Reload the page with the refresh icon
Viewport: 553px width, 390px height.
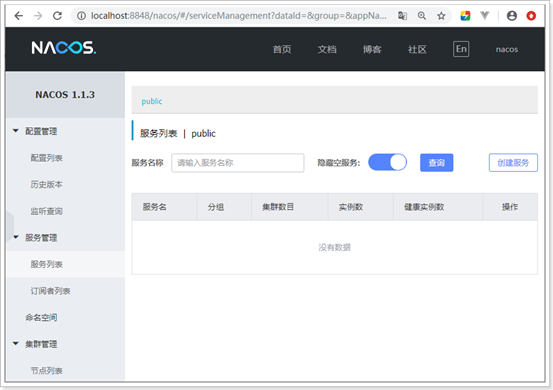[57, 16]
